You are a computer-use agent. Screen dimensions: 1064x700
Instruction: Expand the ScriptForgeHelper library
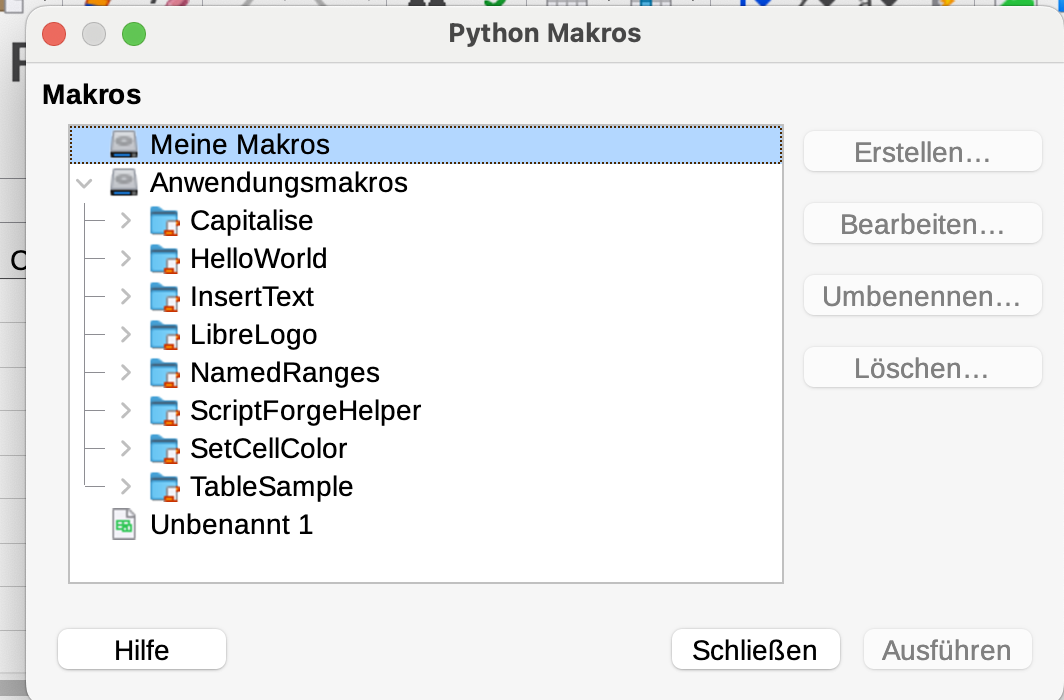(x=126, y=410)
